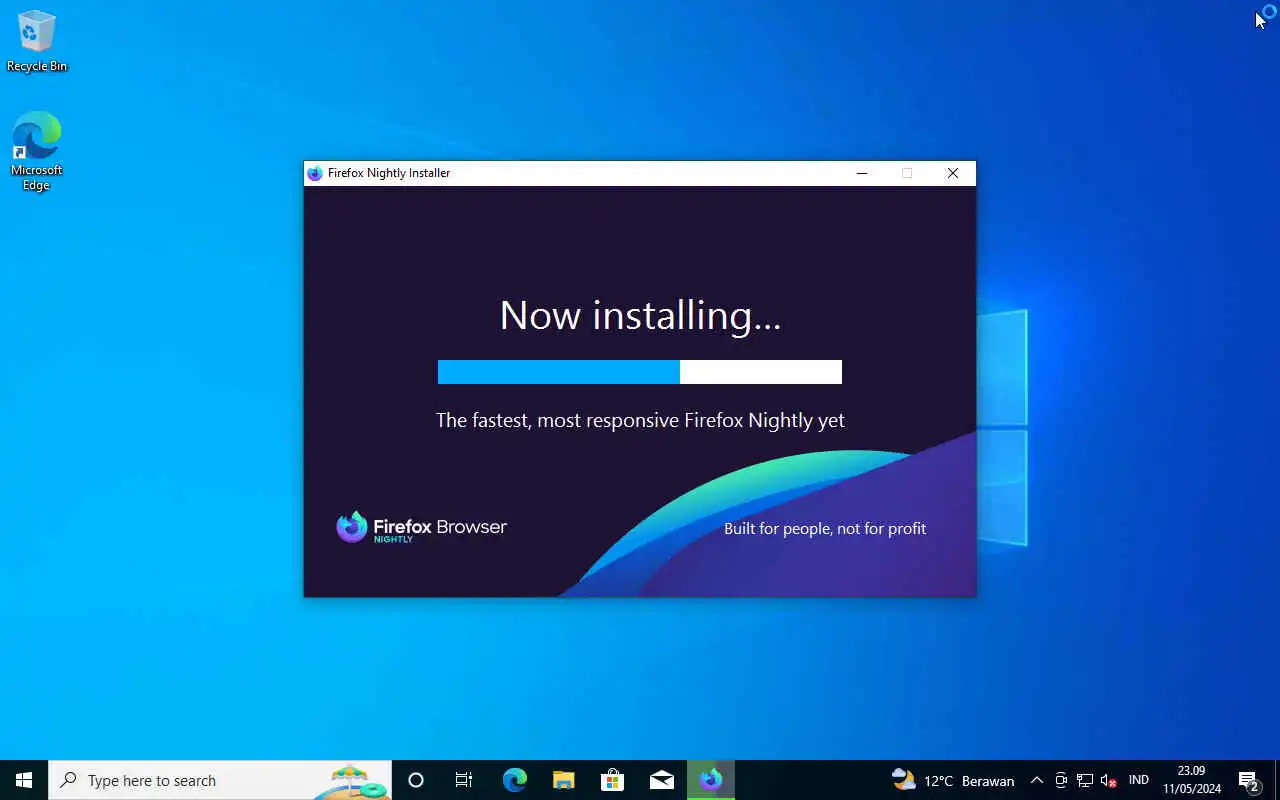Open File Explorer from the taskbar
1280x800 pixels.
click(563, 780)
